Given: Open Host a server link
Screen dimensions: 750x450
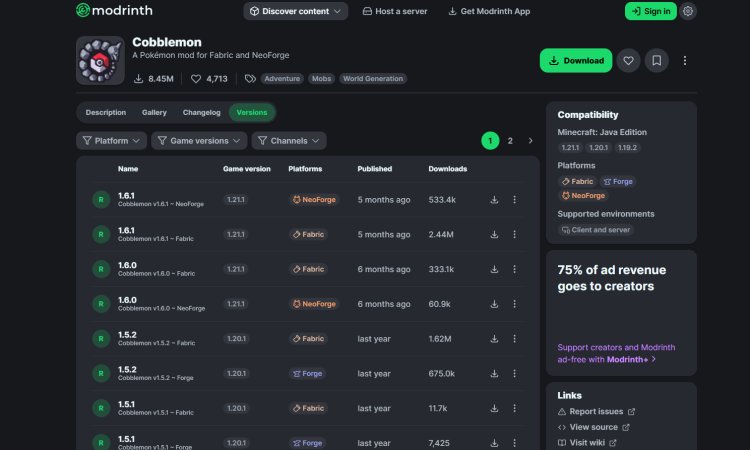Looking at the screenshot, I should pyautogui.click(x=395, y=11).
